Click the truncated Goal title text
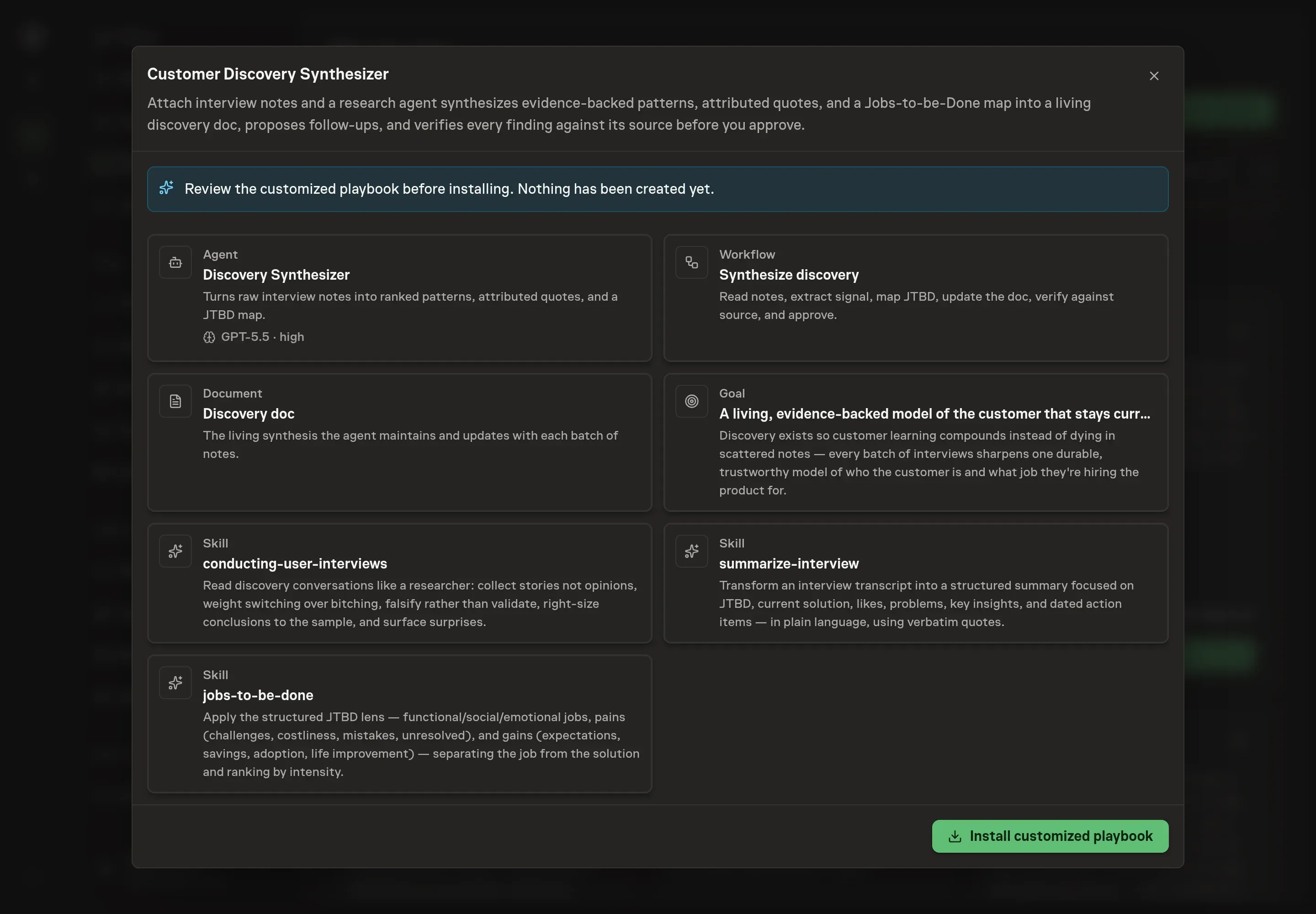Image resolution: width=1316 pixels, height=914 pixels. tap(934, 414)
